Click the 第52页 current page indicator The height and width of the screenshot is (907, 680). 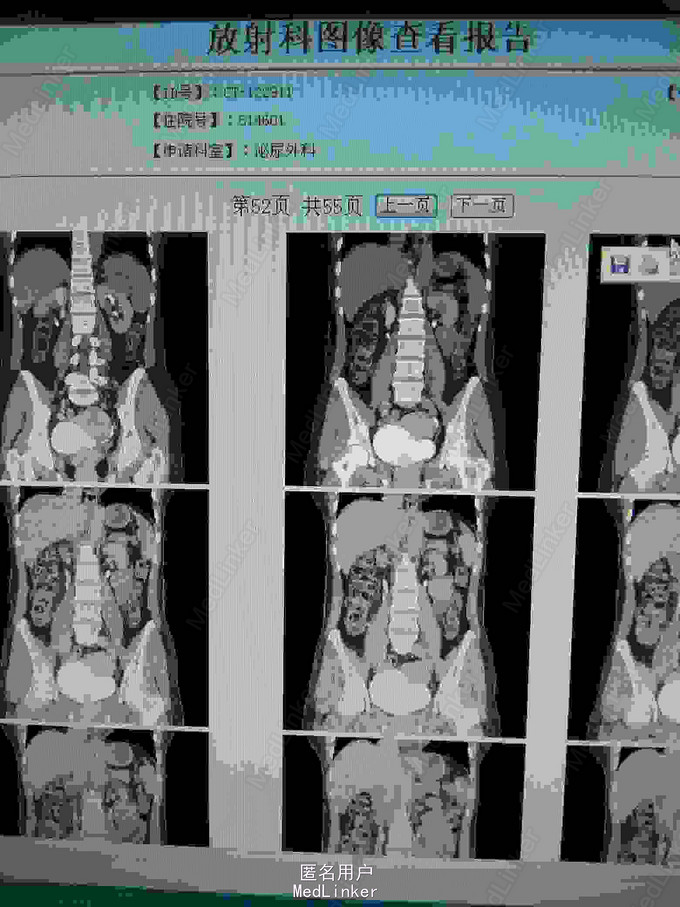pyautogui.click(x=261, y=206)
